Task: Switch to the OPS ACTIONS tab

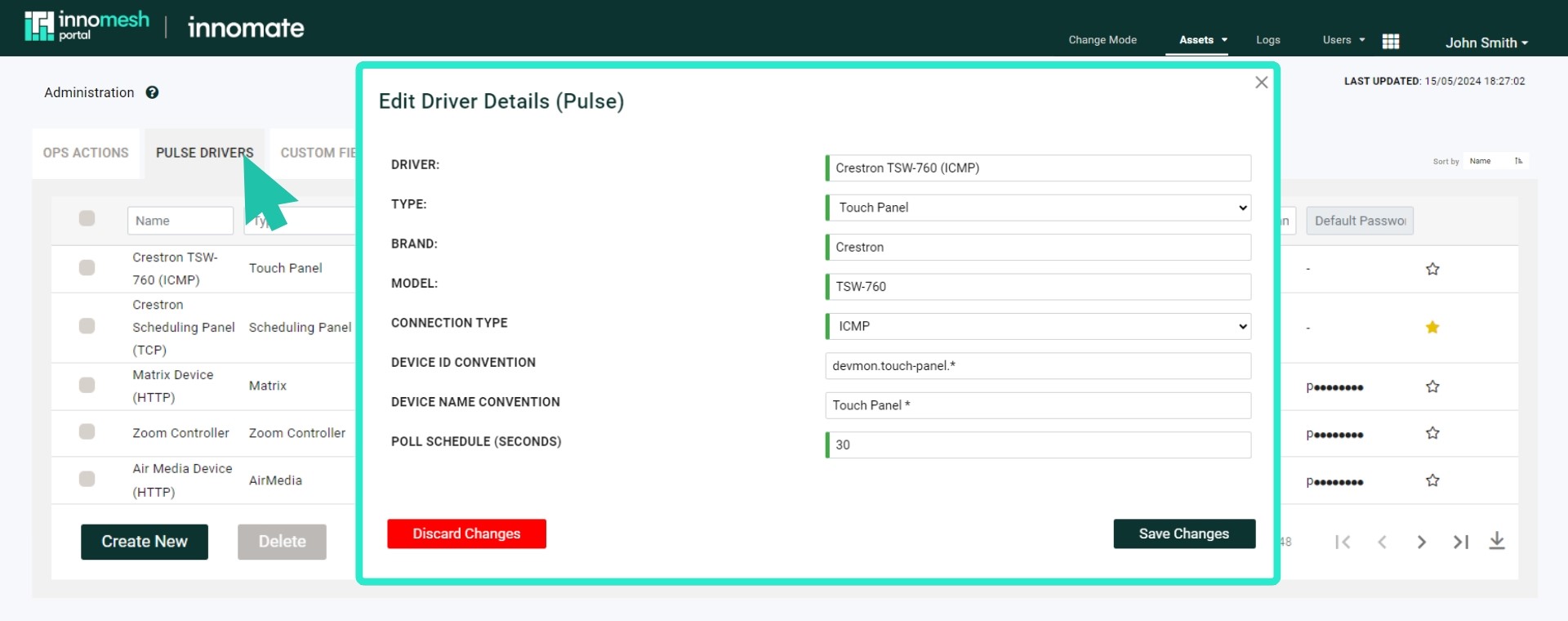Action: point(86,153)
